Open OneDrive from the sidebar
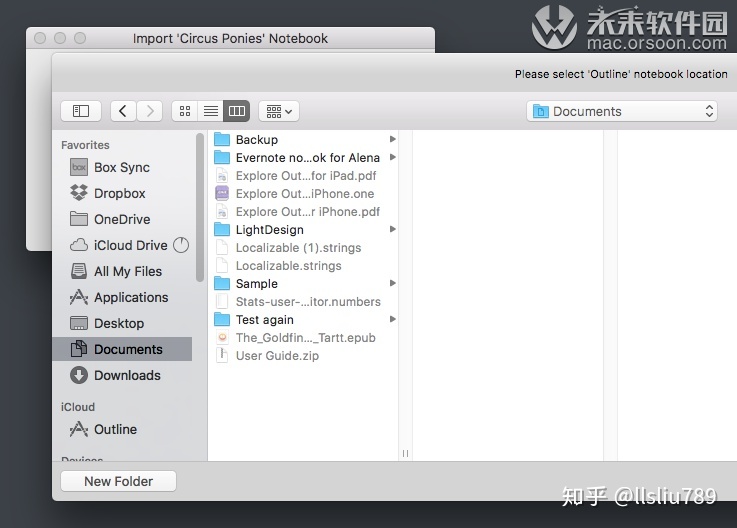This screenshot has height=528, width=737. coord(122,219)
